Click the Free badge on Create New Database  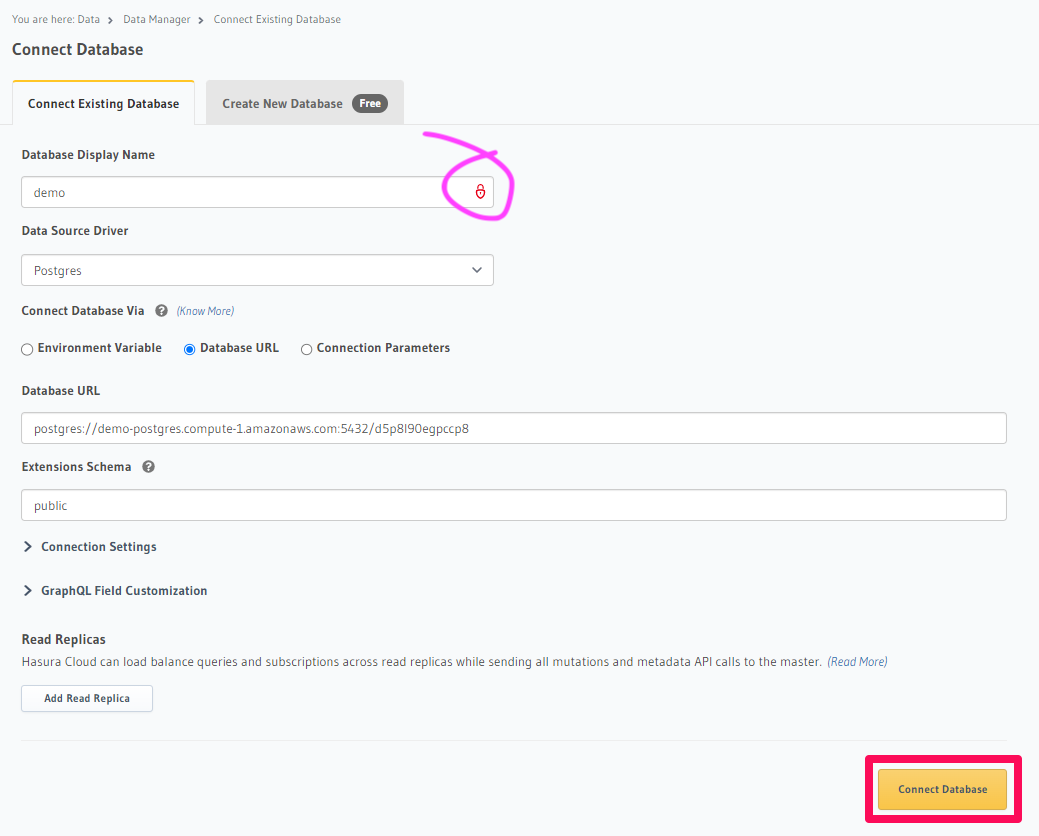(x=370, y=103)
